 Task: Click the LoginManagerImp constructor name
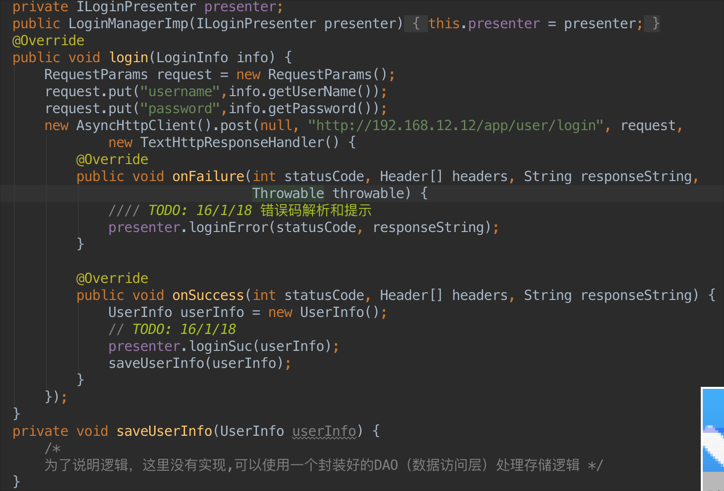point(128,24)
